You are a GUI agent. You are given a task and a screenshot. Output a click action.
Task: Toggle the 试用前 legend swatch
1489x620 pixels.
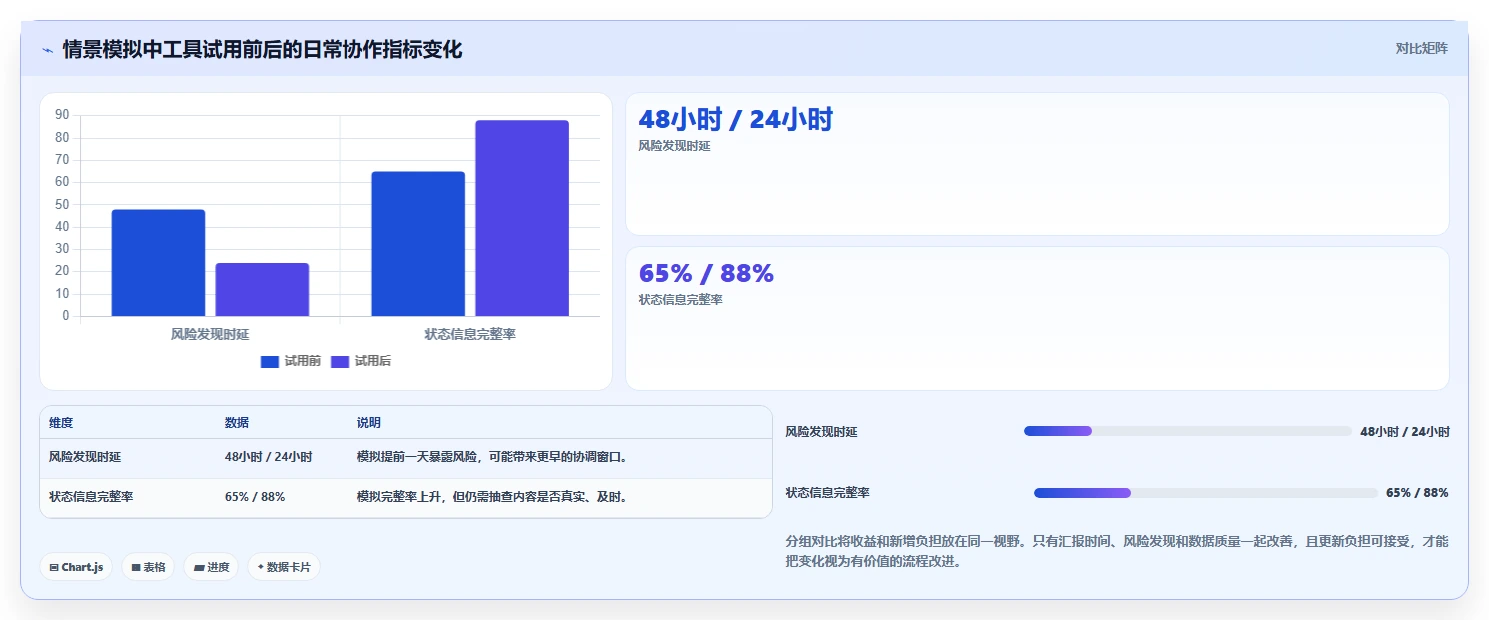click(270, 362)
